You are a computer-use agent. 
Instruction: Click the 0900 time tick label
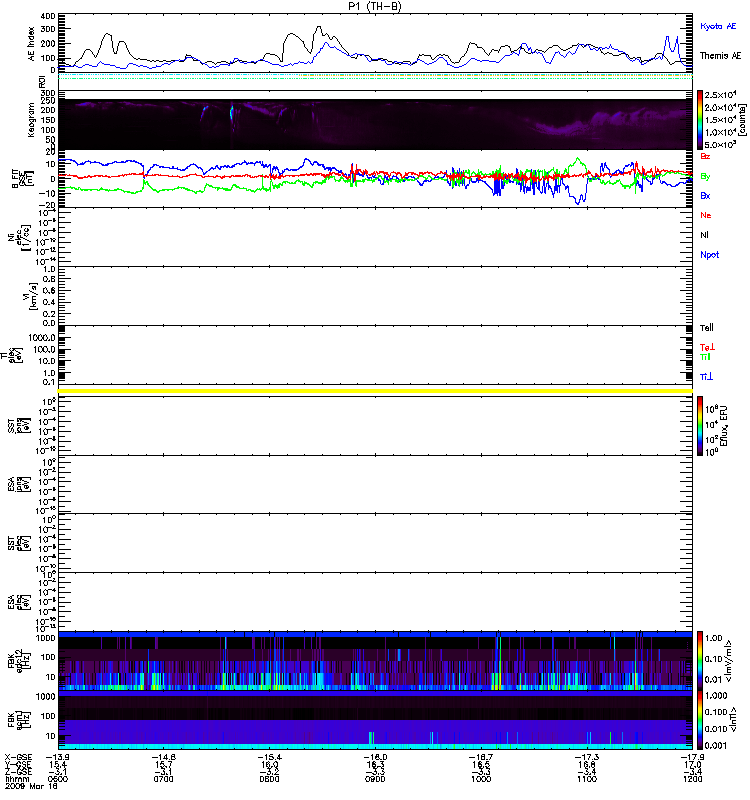click(x=375, y=779)
